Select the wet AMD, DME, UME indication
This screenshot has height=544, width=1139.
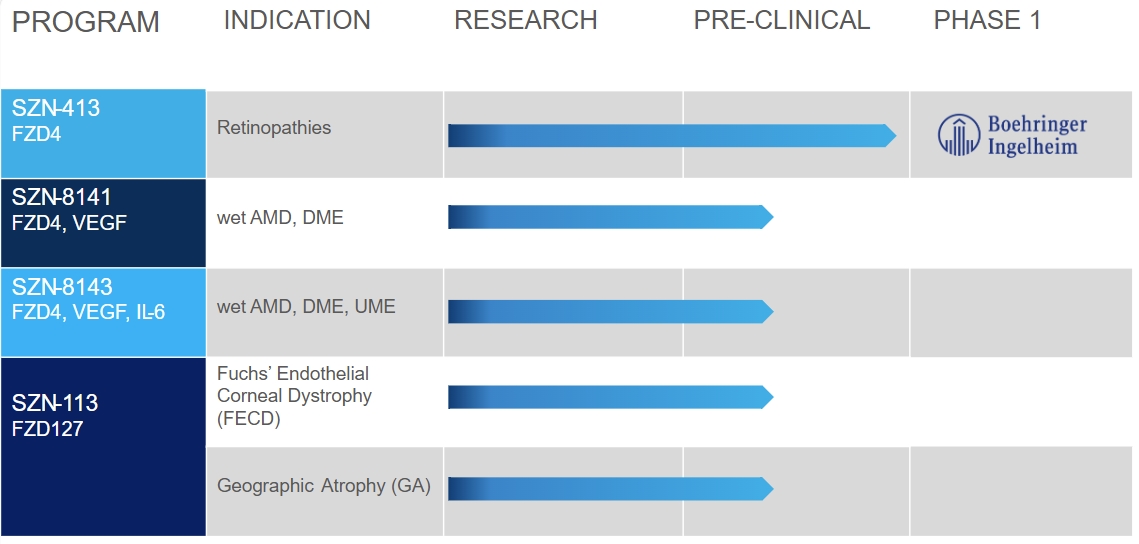click(x=306, y=307)
